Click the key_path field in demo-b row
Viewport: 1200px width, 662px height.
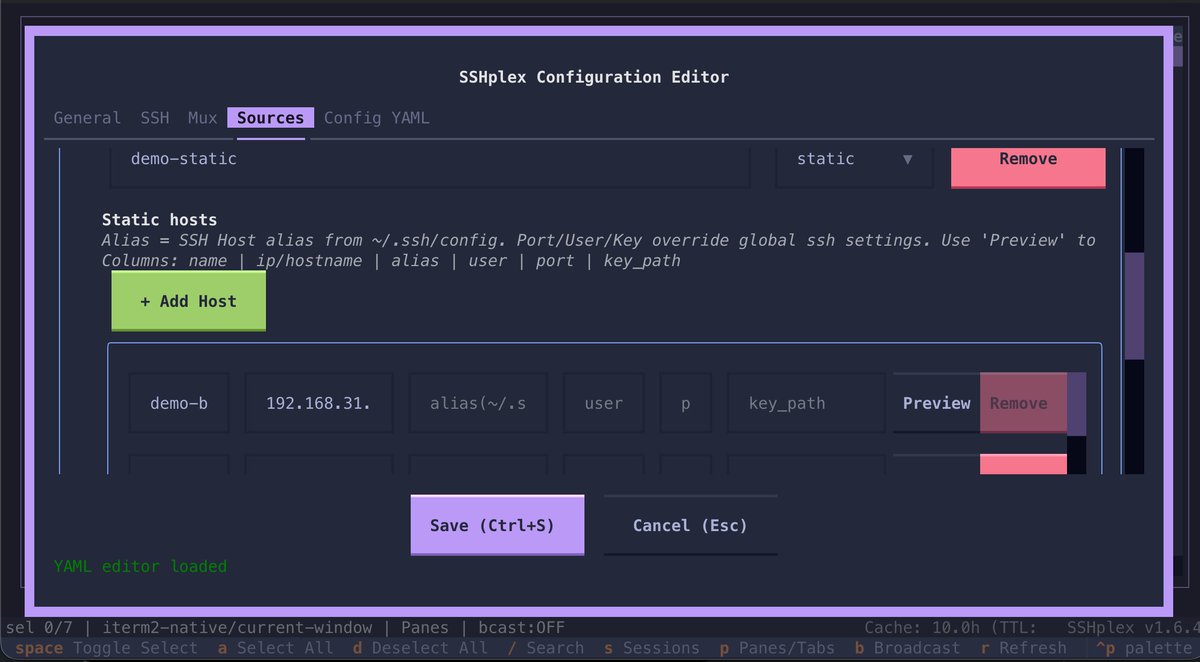pyautogui.click(x=806, y=403)
